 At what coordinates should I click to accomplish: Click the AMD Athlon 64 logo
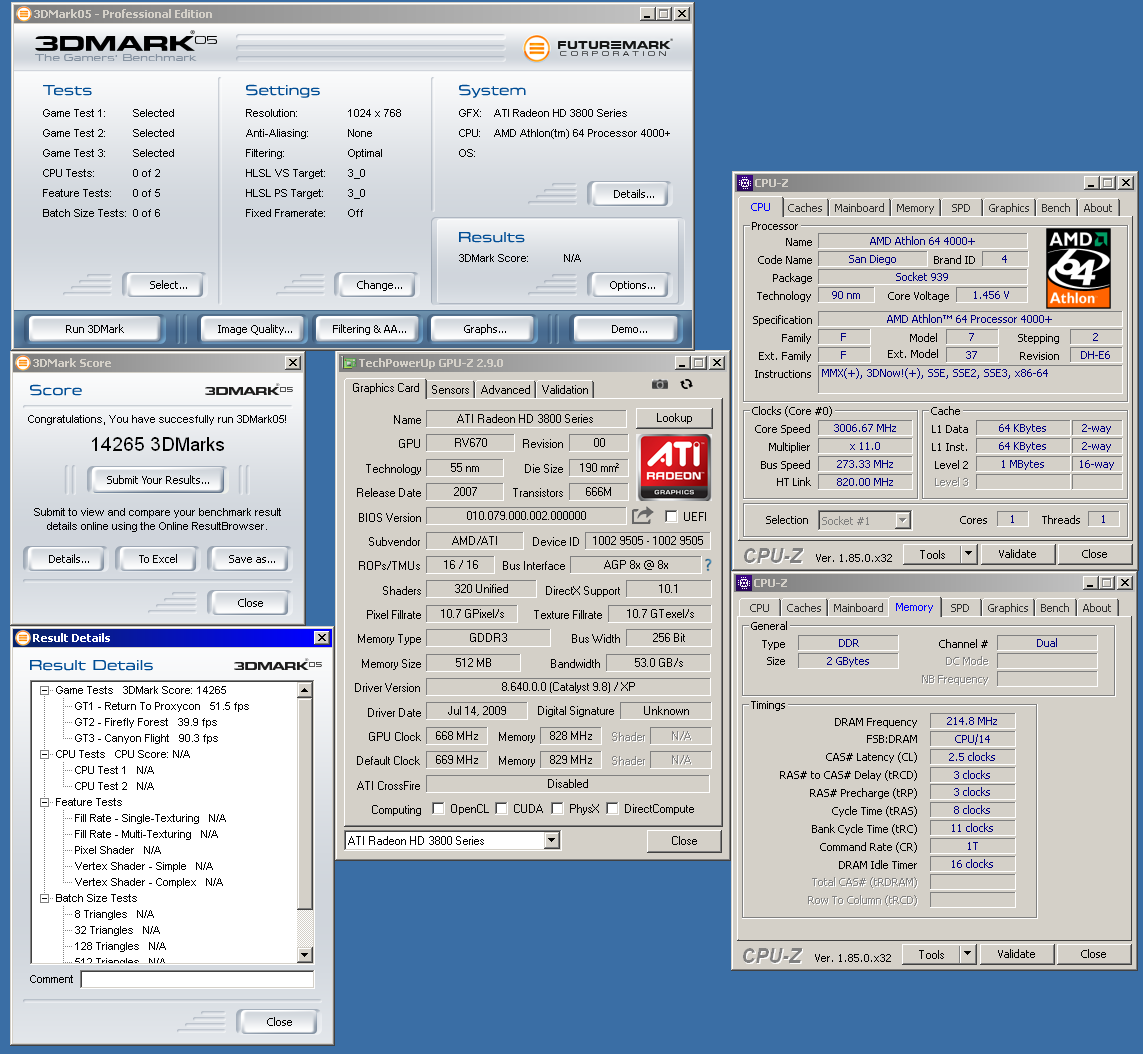pos(1078,268)
